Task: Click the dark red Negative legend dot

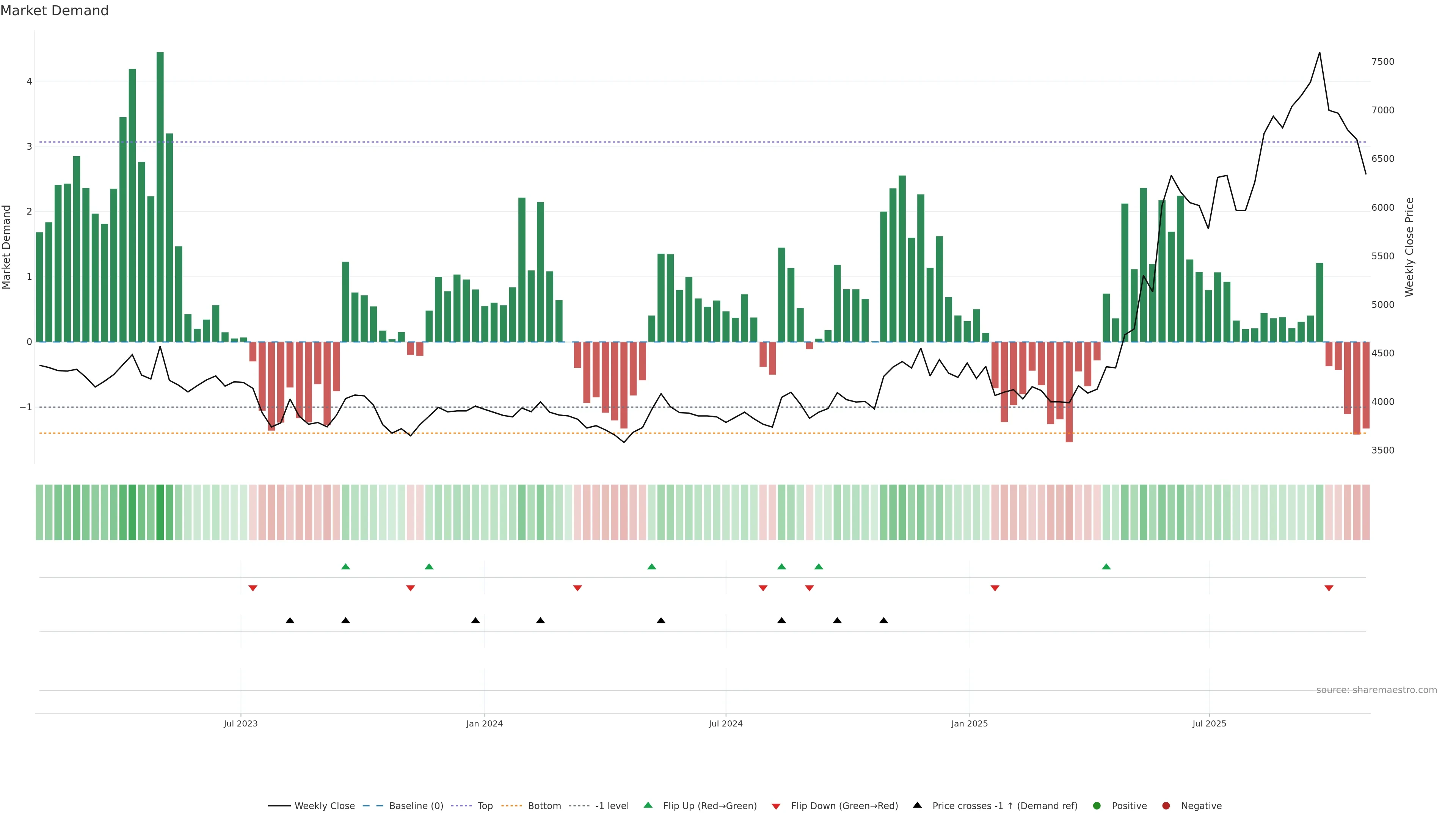Action: click(1166, 806)
